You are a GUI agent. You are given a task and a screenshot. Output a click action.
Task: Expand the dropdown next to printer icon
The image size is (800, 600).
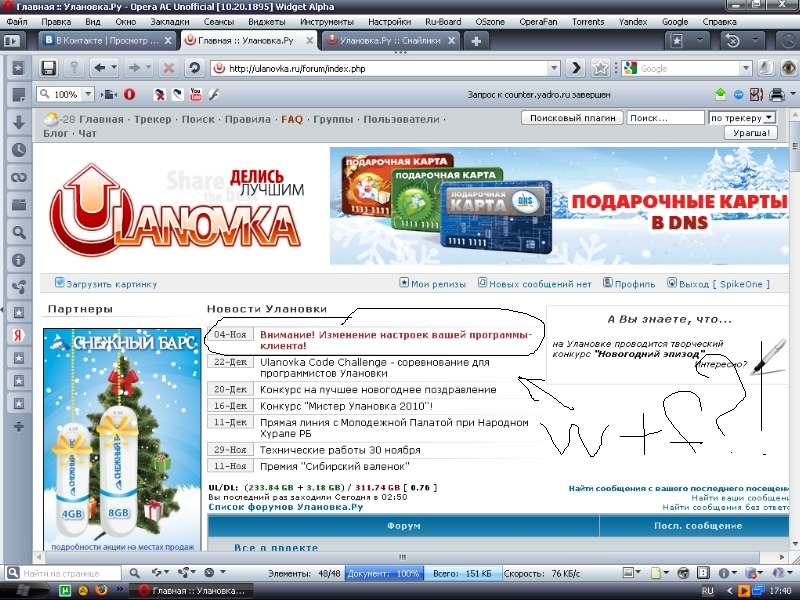(793, 94)
